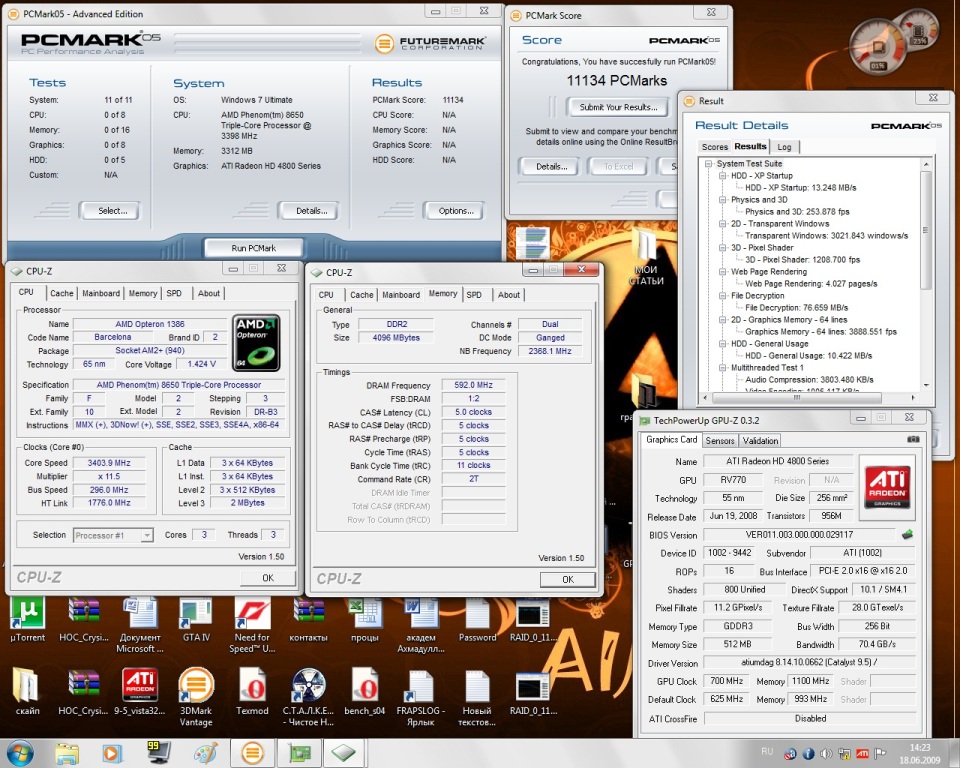Collapse the 3D - Pixel Shader node
Screen dimensions: 960x768
(x=722, y=247)
